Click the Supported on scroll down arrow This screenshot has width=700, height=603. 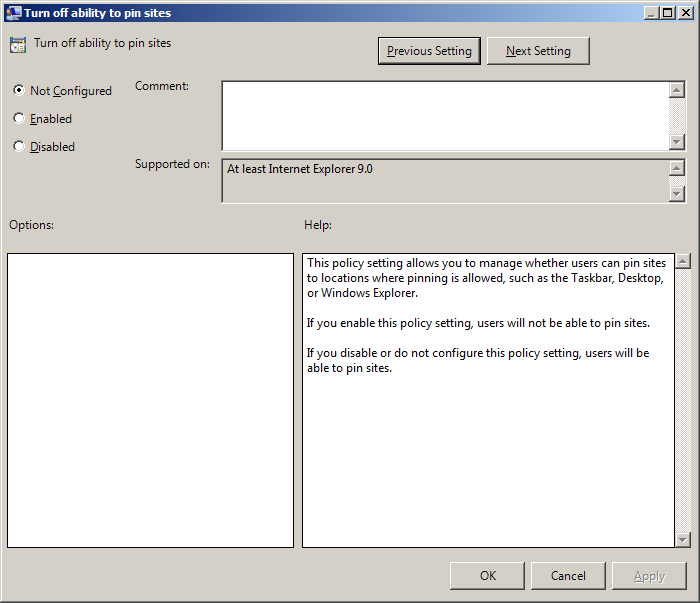[x=677, y=193]
